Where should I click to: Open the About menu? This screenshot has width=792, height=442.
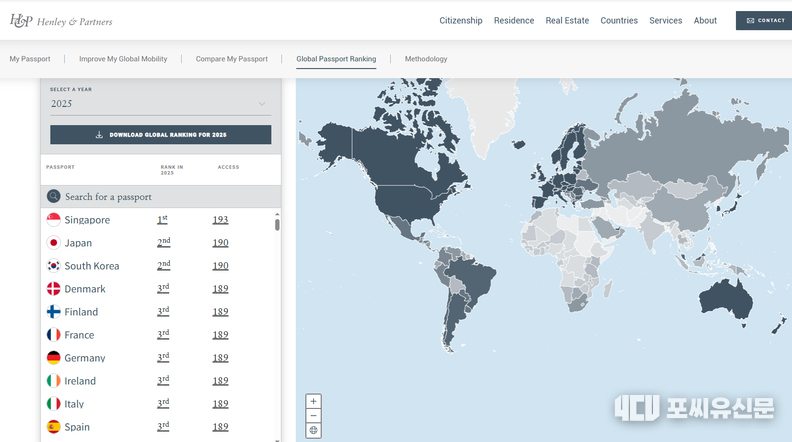click(x=705, y=21)
